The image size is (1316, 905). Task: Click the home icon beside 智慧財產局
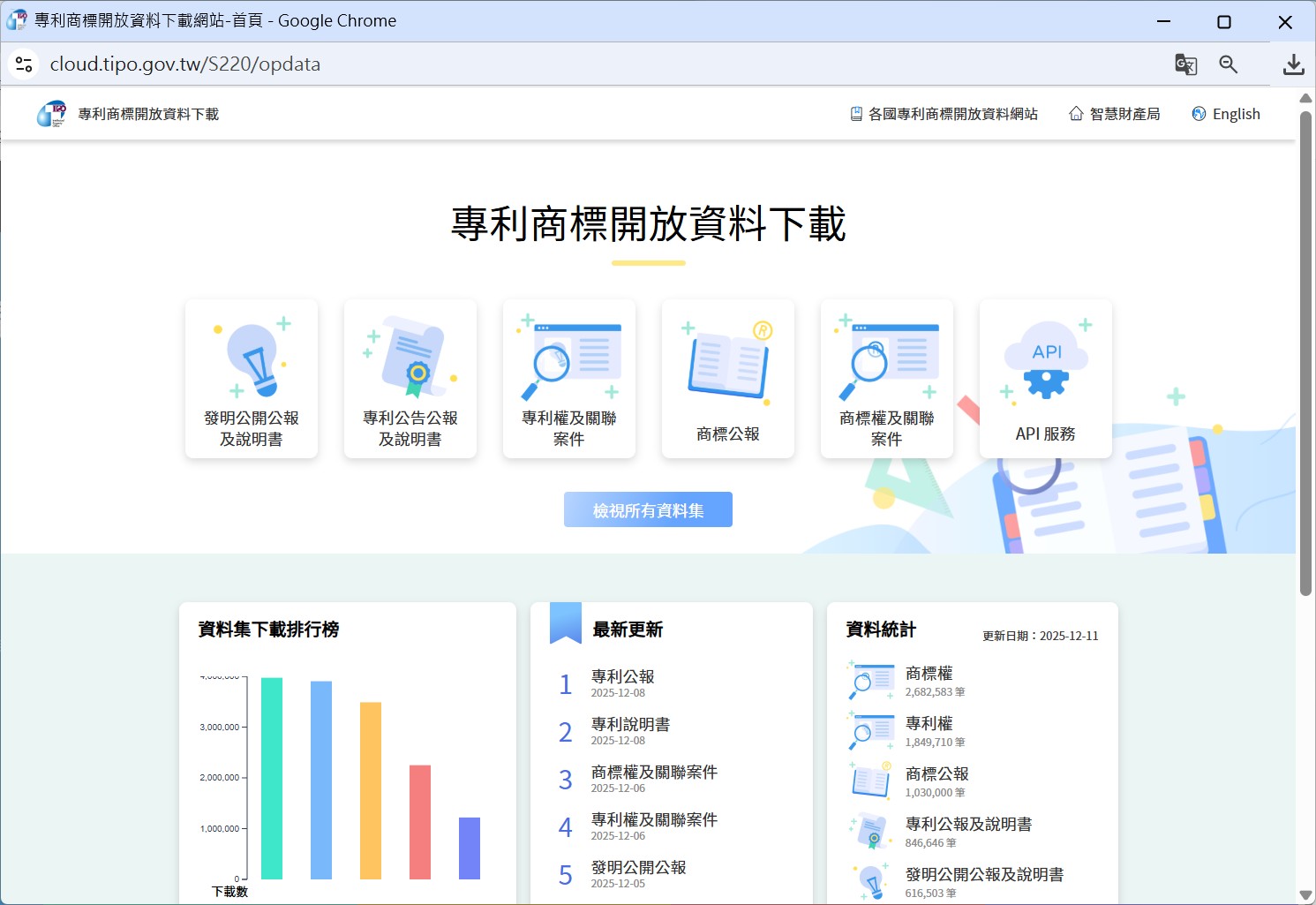[1075, 113]
